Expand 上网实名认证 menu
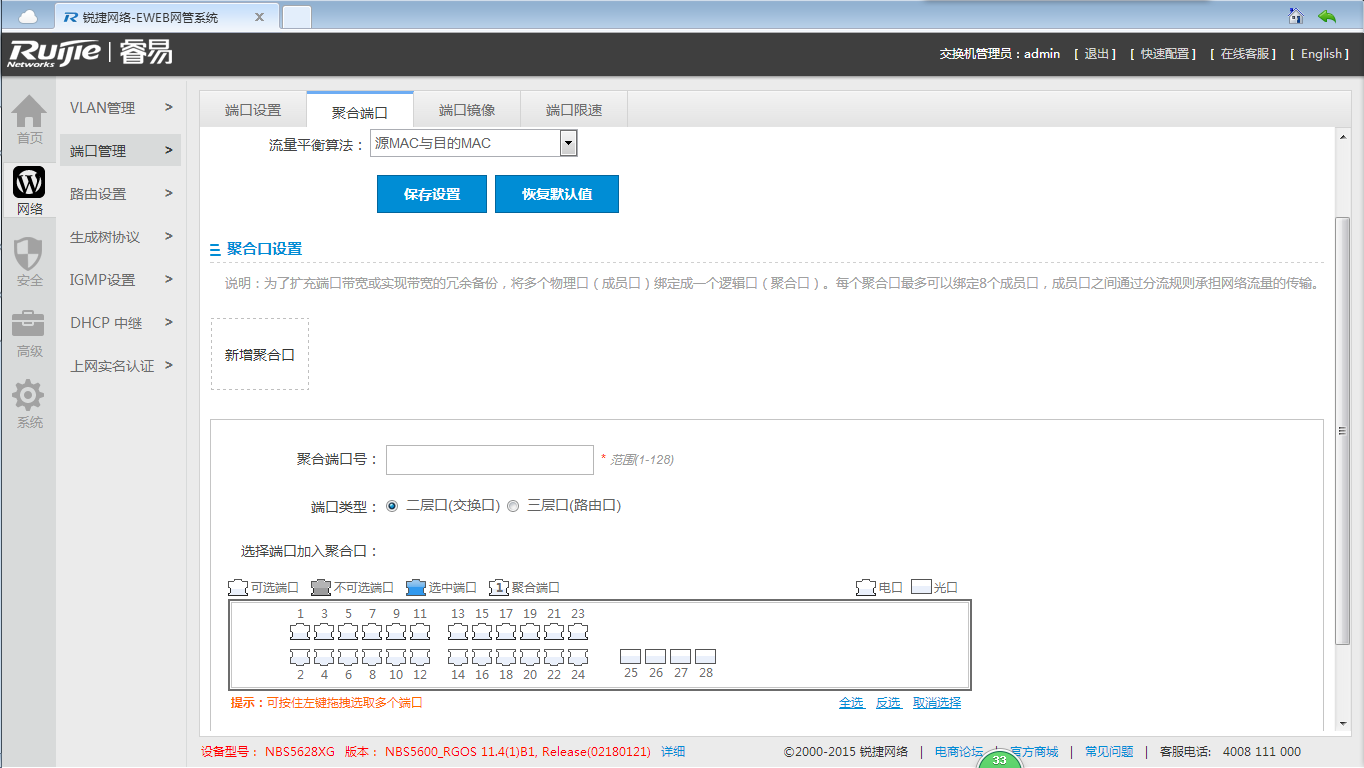1364x768 pixels. coord(120,366)
